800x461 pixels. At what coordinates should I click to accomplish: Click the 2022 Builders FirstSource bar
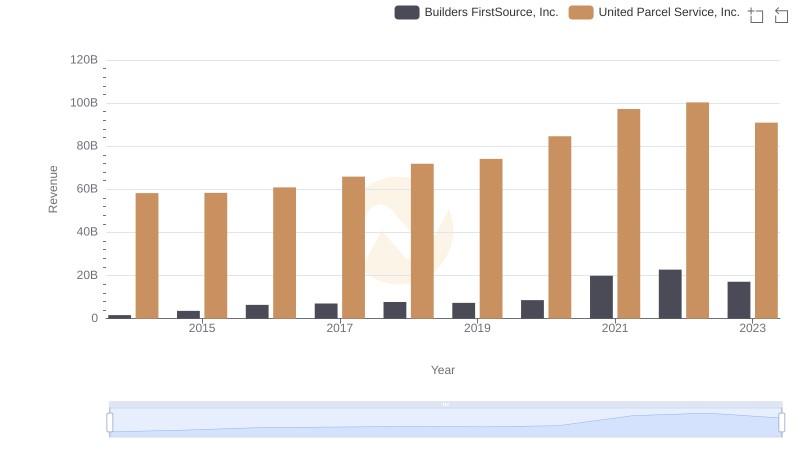pos(670,294)
